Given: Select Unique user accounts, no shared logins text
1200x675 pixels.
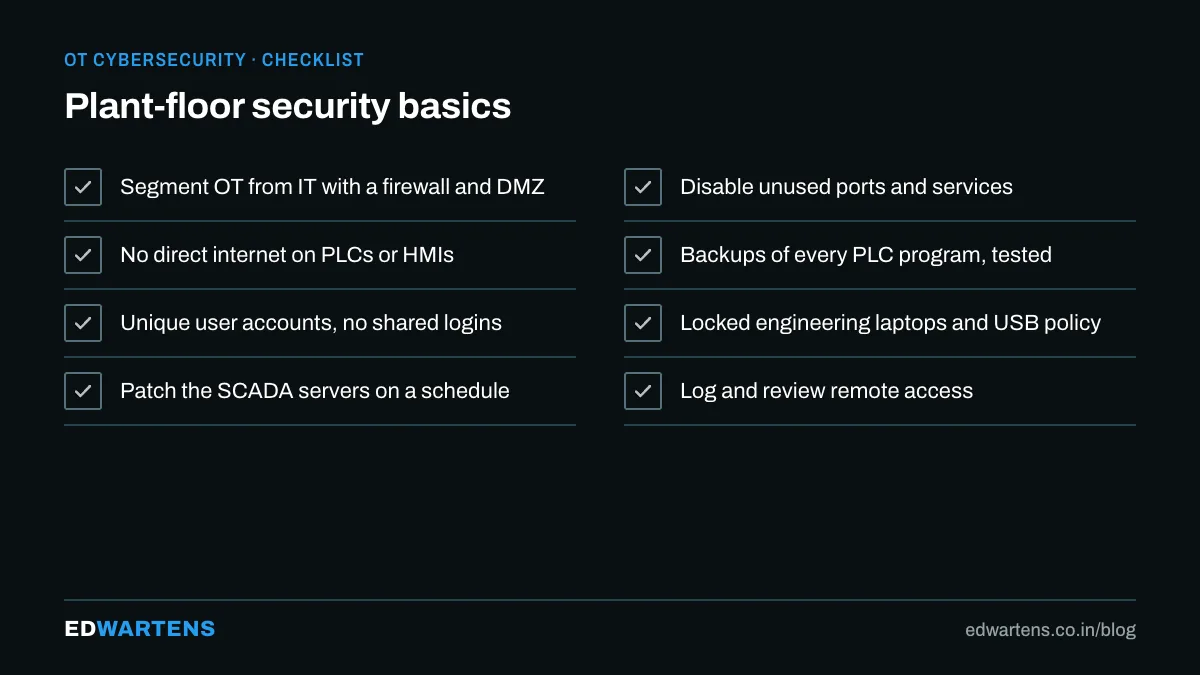Looking at the screenshot, I should [x=311, y=323].
